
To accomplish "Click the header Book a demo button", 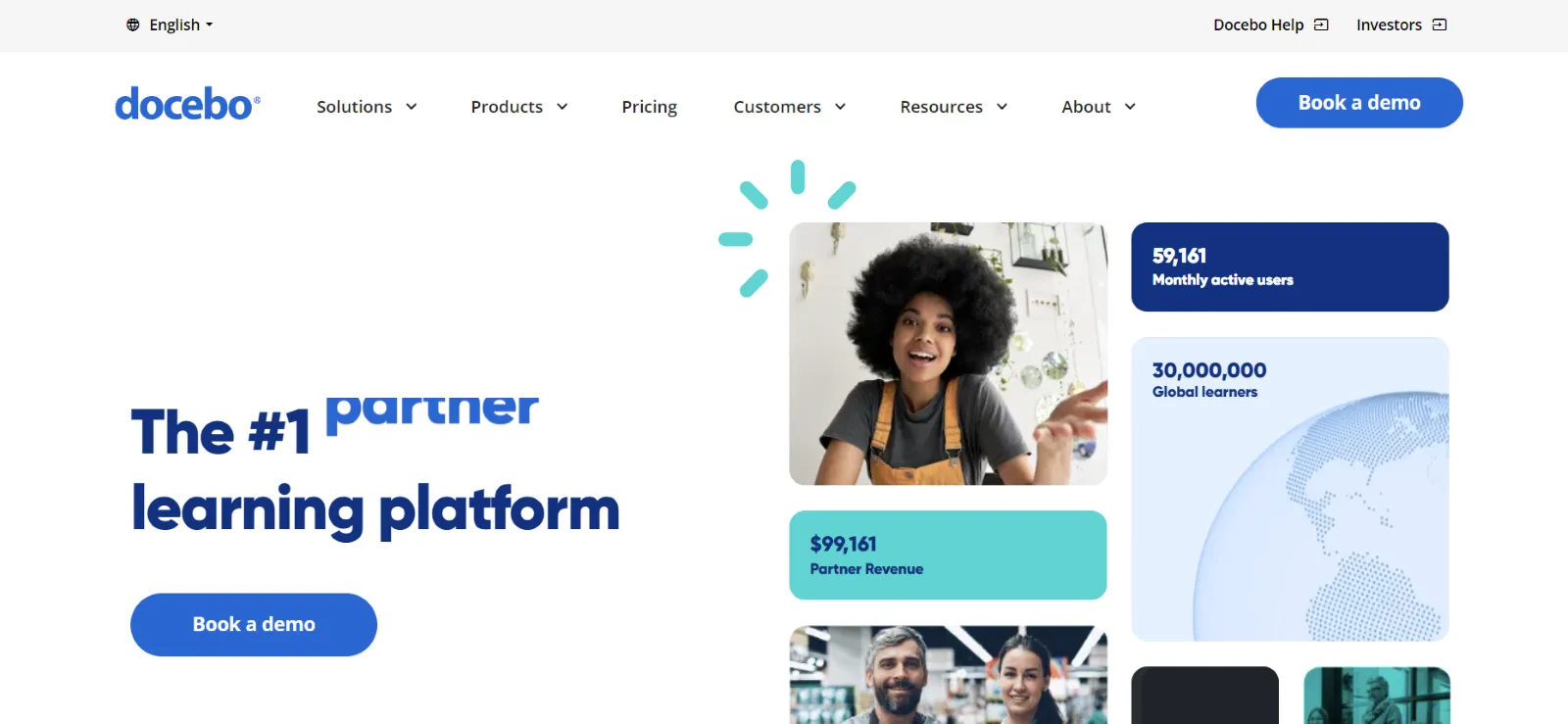I will click(1359, 103).
